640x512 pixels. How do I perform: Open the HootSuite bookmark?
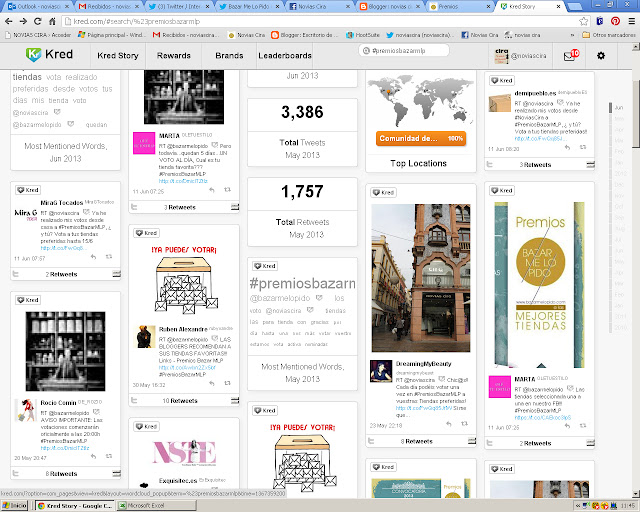click(362, 35)
